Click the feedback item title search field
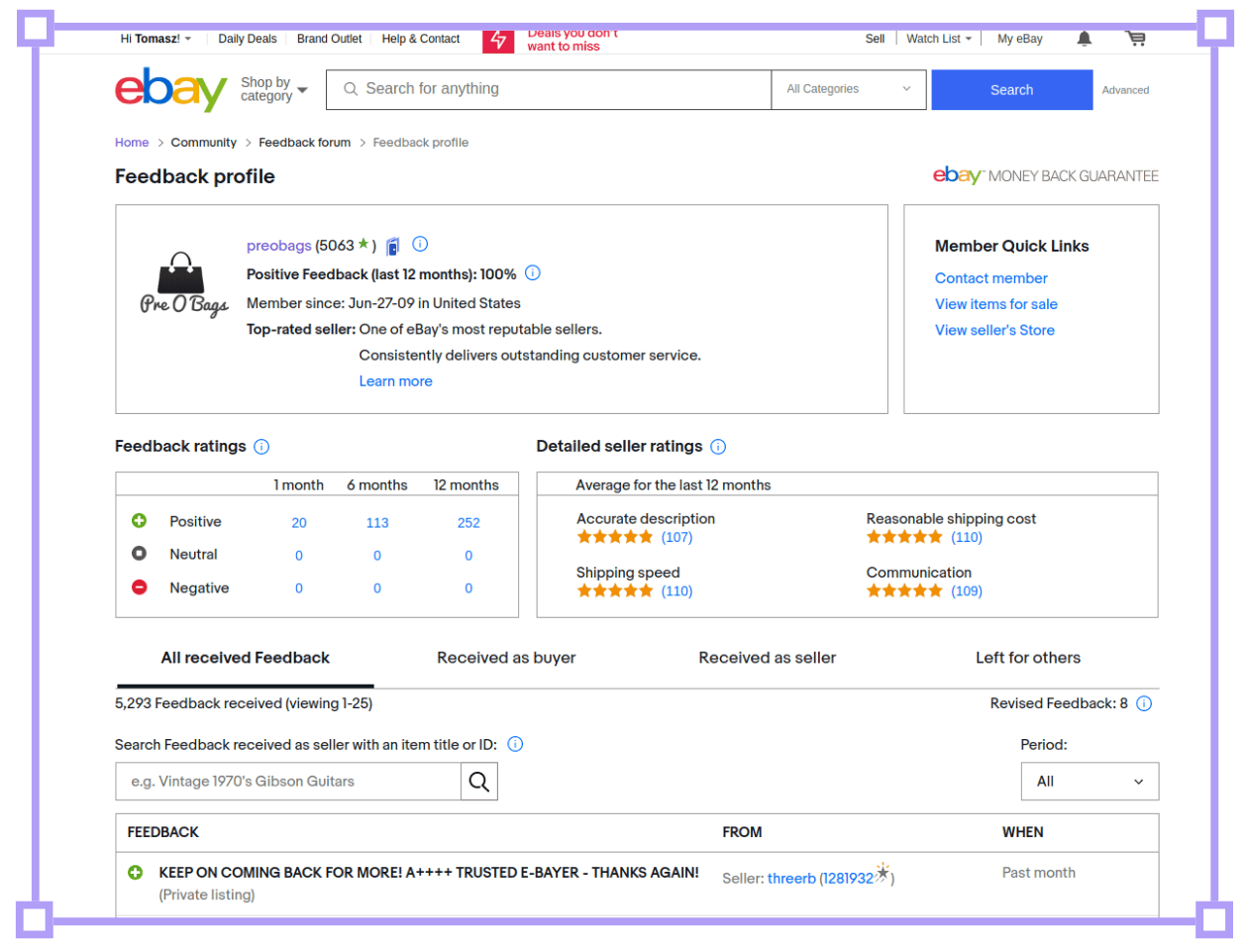 coord(288,782)
